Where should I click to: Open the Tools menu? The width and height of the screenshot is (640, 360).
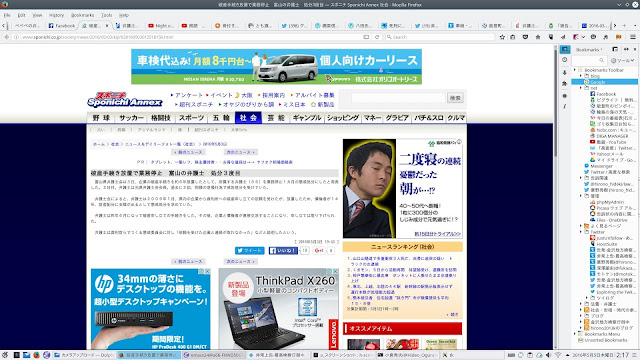[x=107, y=15]
